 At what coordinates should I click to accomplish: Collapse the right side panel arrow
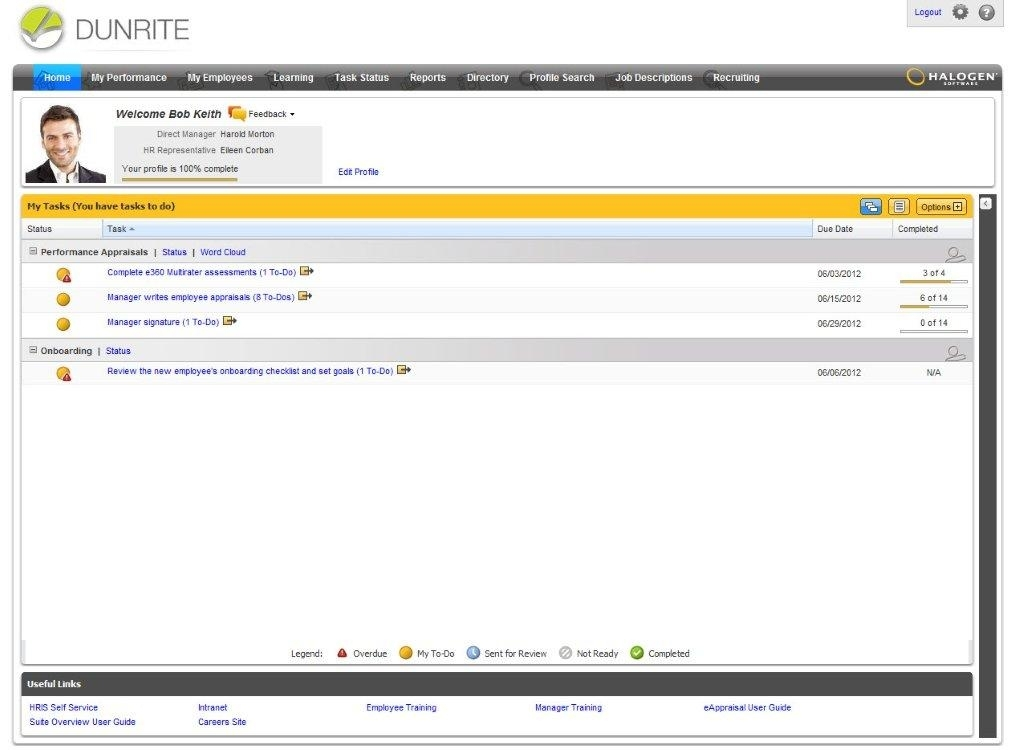coord(986,204)
